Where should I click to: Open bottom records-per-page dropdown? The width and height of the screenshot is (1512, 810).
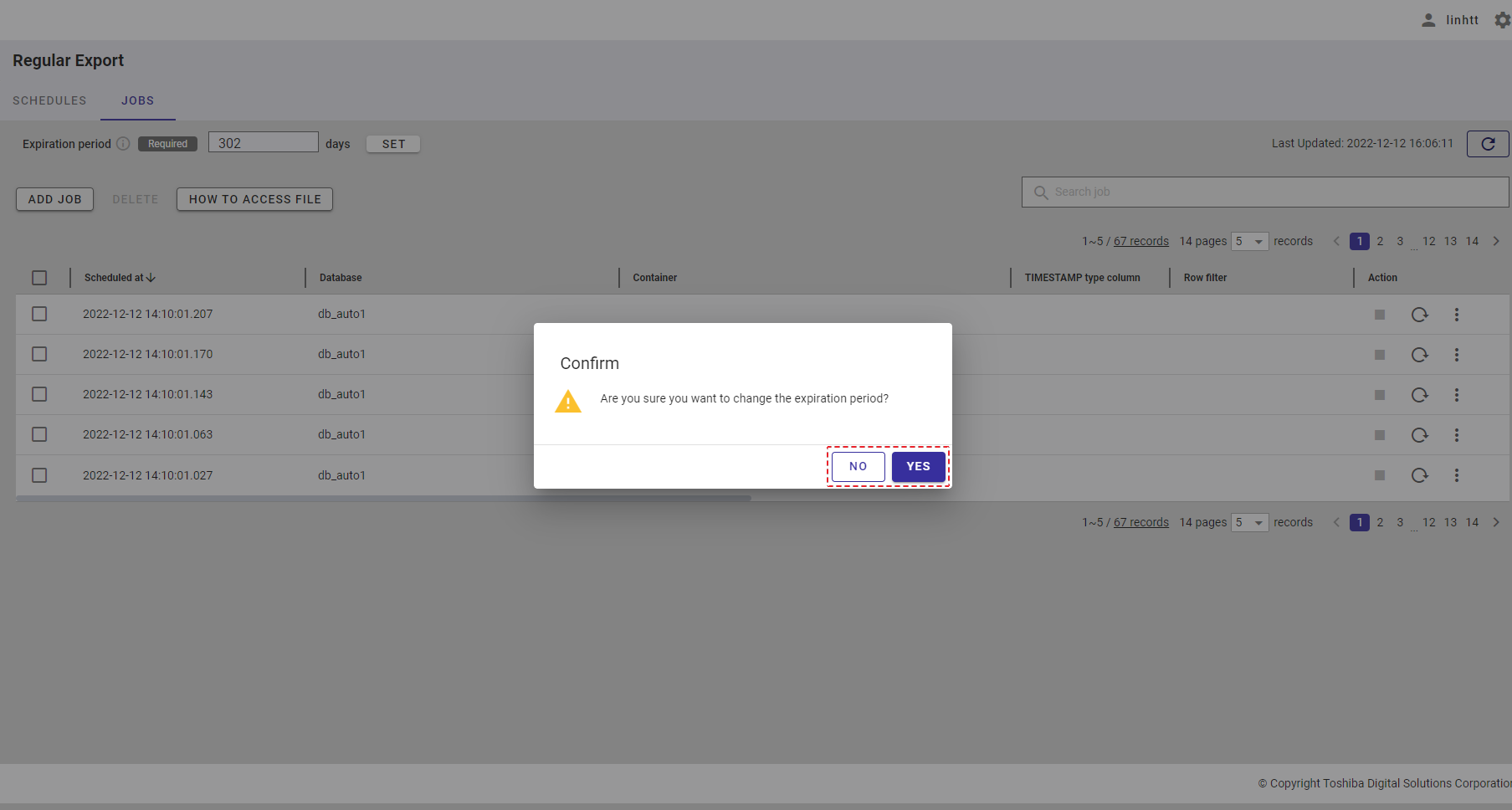coord(1249,523)
